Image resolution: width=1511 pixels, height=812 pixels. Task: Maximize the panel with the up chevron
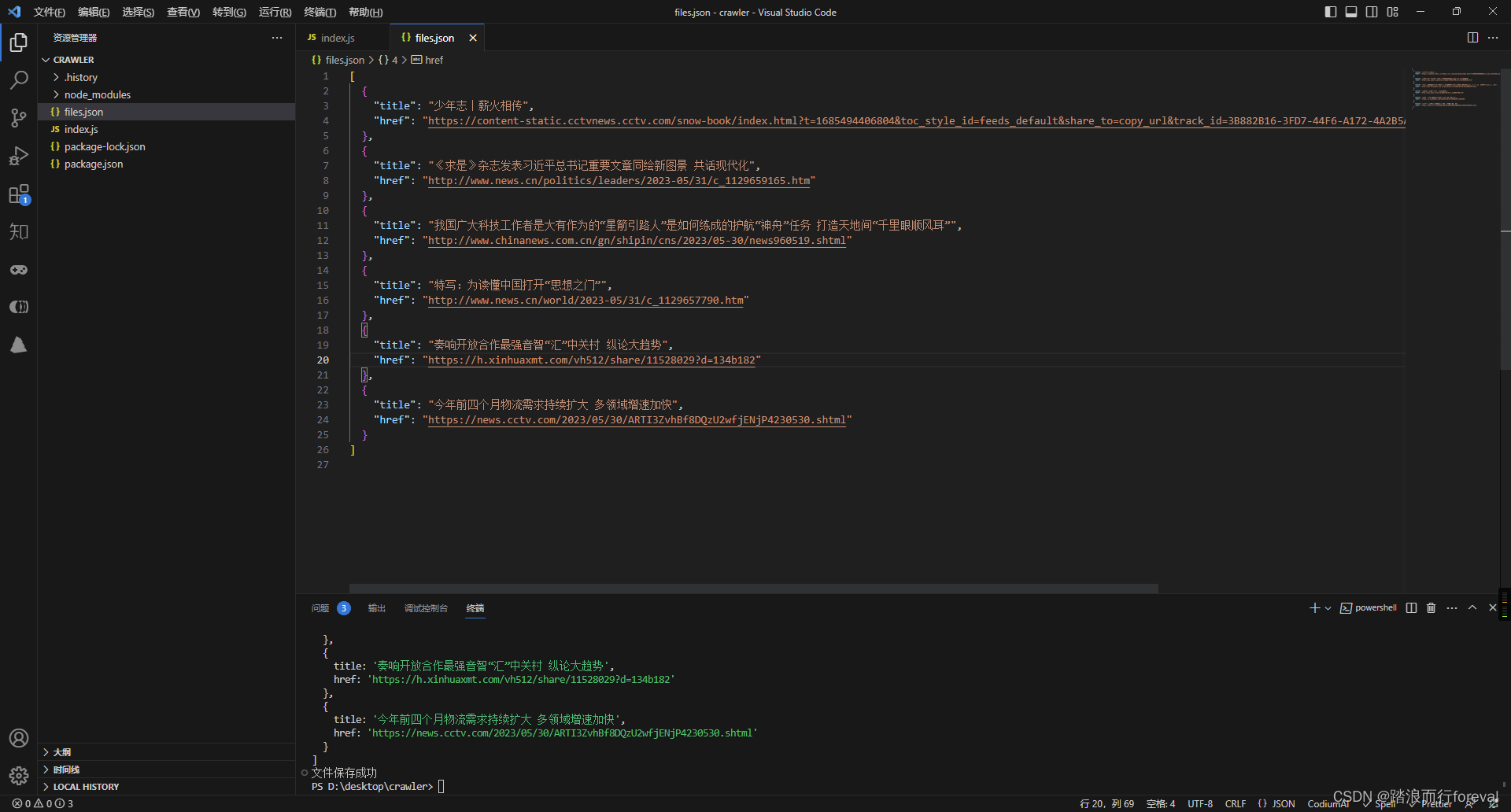pos(1472,608)
